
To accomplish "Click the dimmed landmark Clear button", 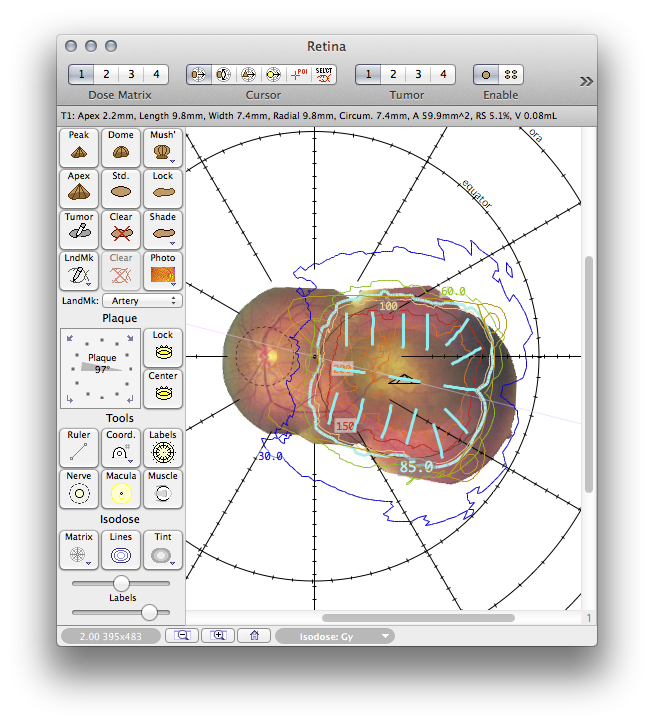I will 121,270.
